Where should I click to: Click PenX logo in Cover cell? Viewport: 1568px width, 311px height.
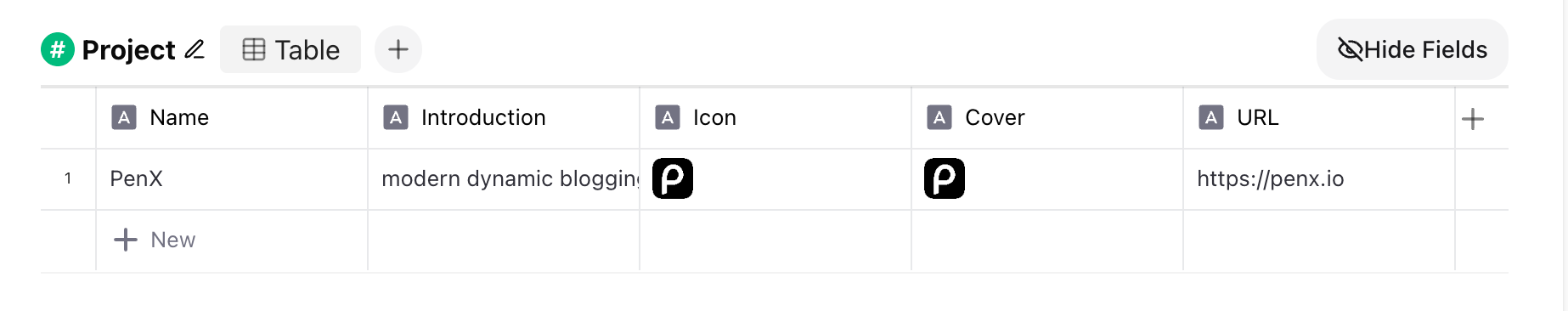click(945, 178)
